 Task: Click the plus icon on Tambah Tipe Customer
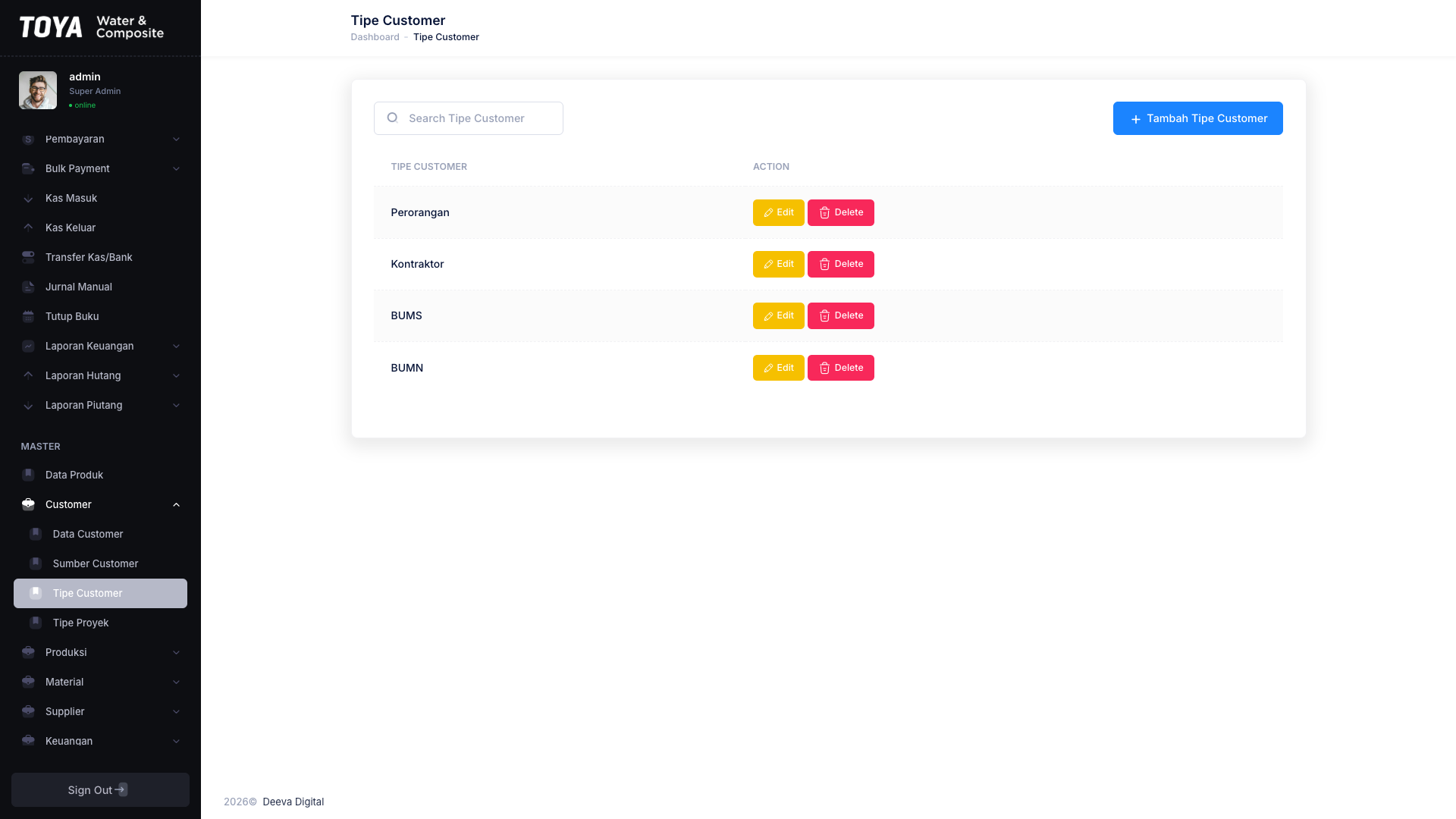pyautogui.click(x=1135, y=119)
